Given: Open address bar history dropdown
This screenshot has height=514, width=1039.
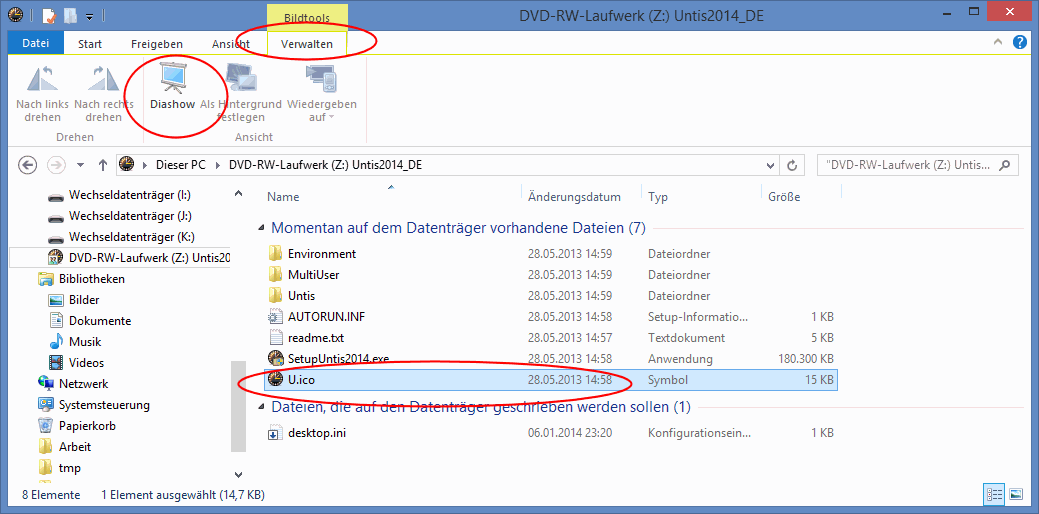Looking at the screenshot, I should pyautogui.click(x=769, y=165).
